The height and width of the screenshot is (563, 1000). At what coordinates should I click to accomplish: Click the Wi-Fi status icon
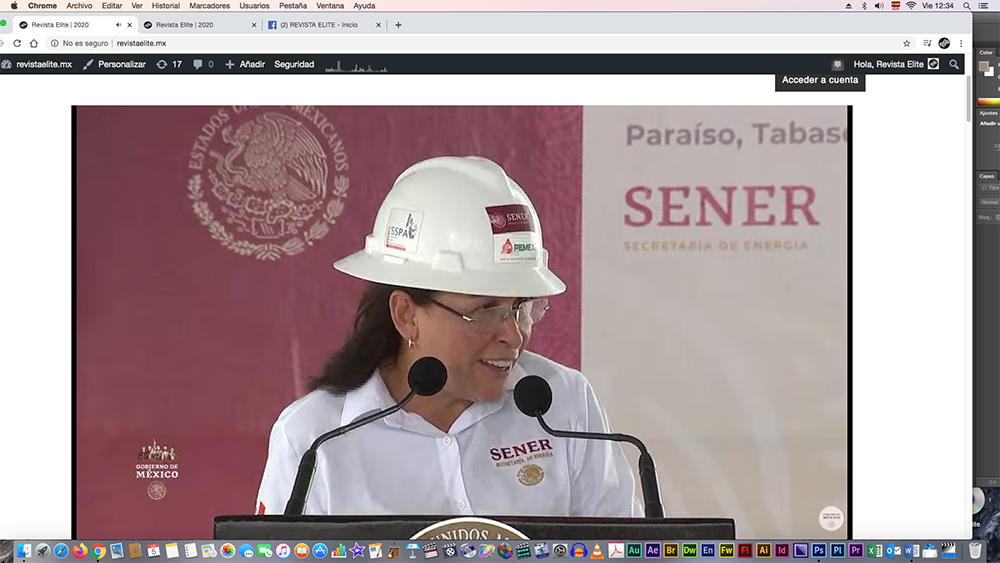point(911,6)
